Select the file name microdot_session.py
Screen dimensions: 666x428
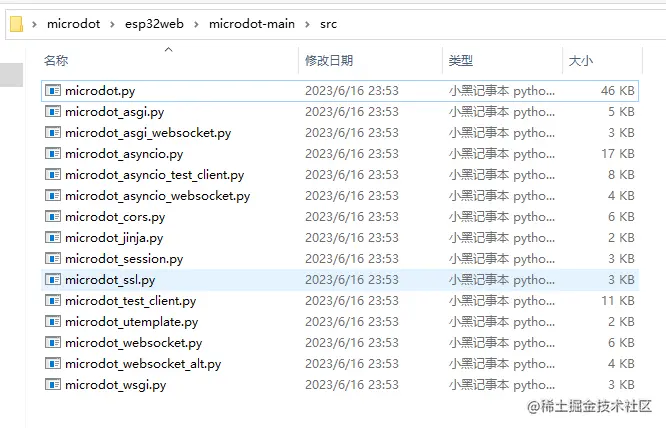click(124, 259)
